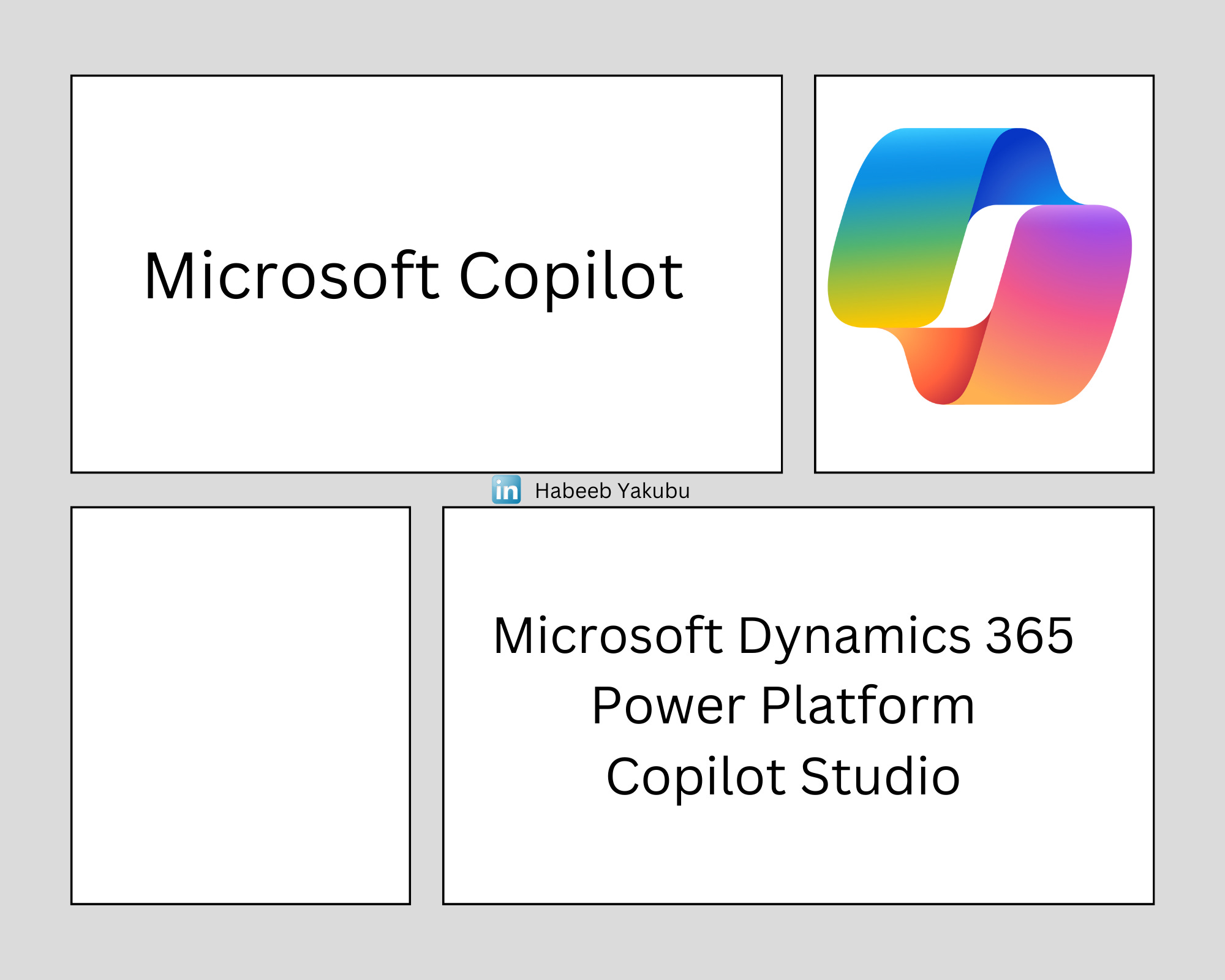1225x980 pixels.
Task: Select the 'Habeeb Yakubu' name text
Action: [x=612, y=491]
